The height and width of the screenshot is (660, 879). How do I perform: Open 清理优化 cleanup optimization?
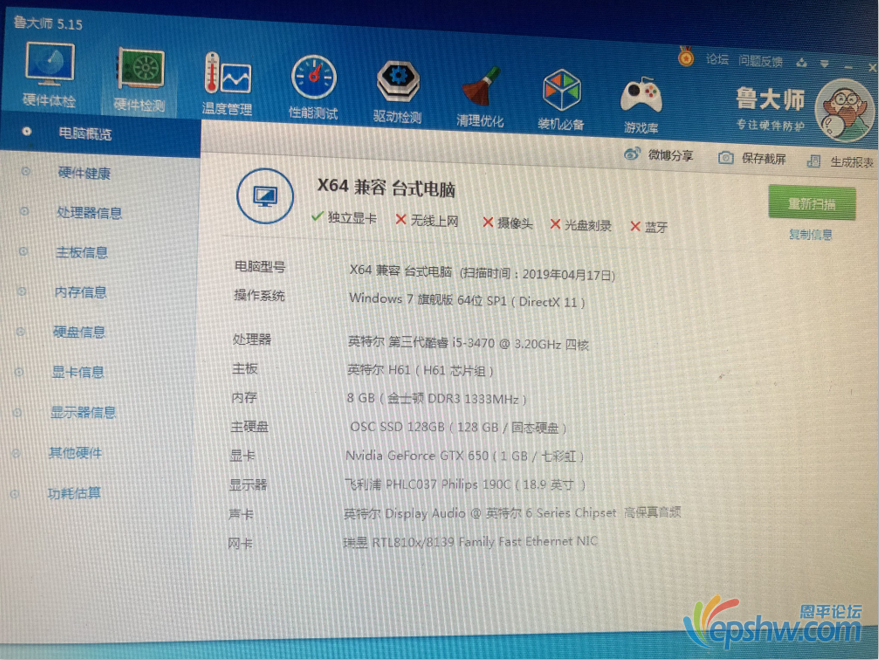click(x=480, y=96)
